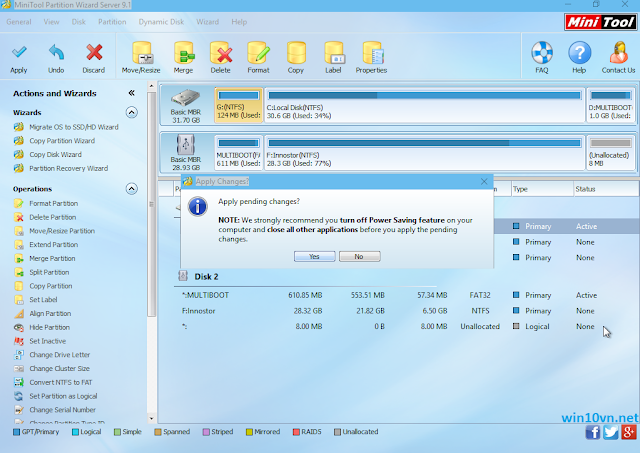Select the Merge partition toolbar icon
Viewport: 640px width, 453px height.
[183, 53]
